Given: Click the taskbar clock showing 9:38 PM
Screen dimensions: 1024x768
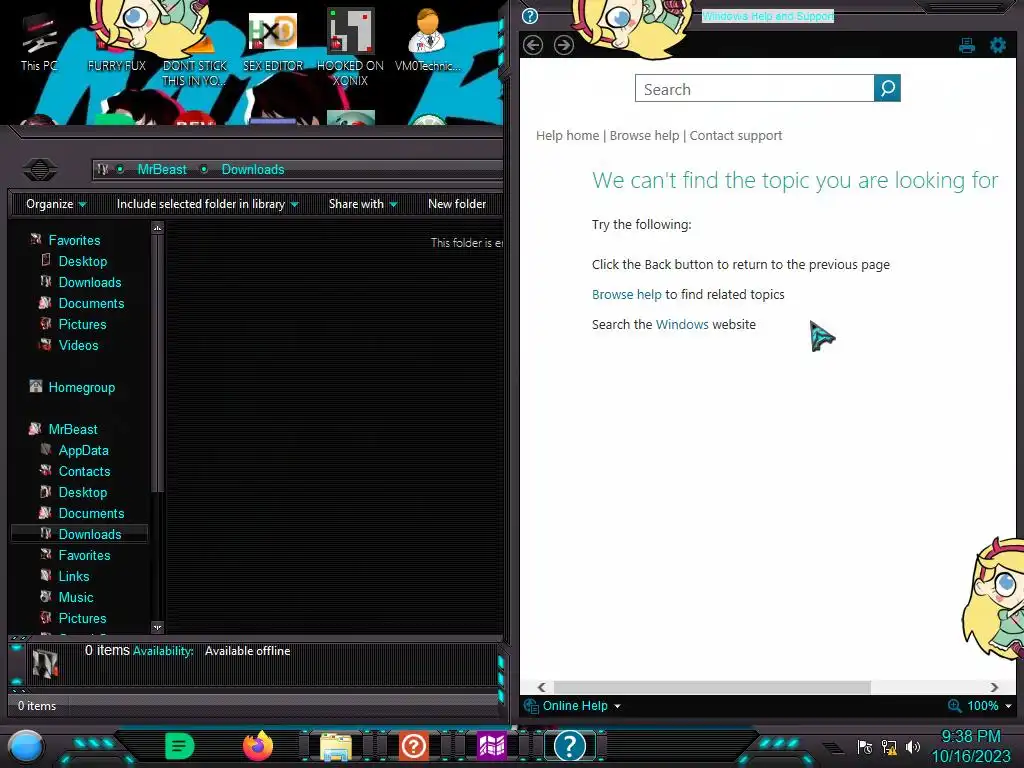Looking at the screenshot, I should 970,737.
